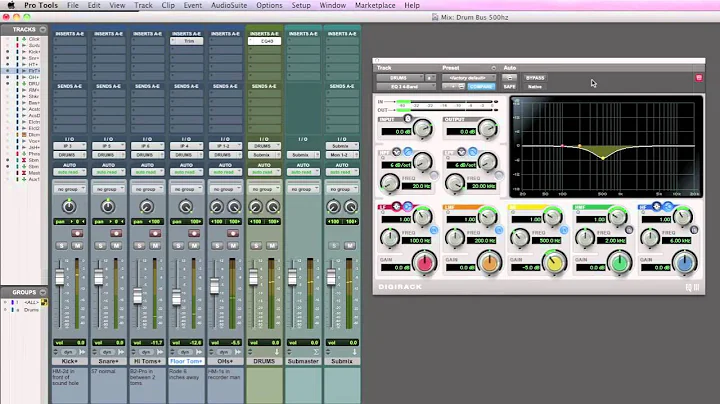Toggle BYPASS on the EQ plug-in
The width and height of the screenshot is (720, 404).
[535, 78]
